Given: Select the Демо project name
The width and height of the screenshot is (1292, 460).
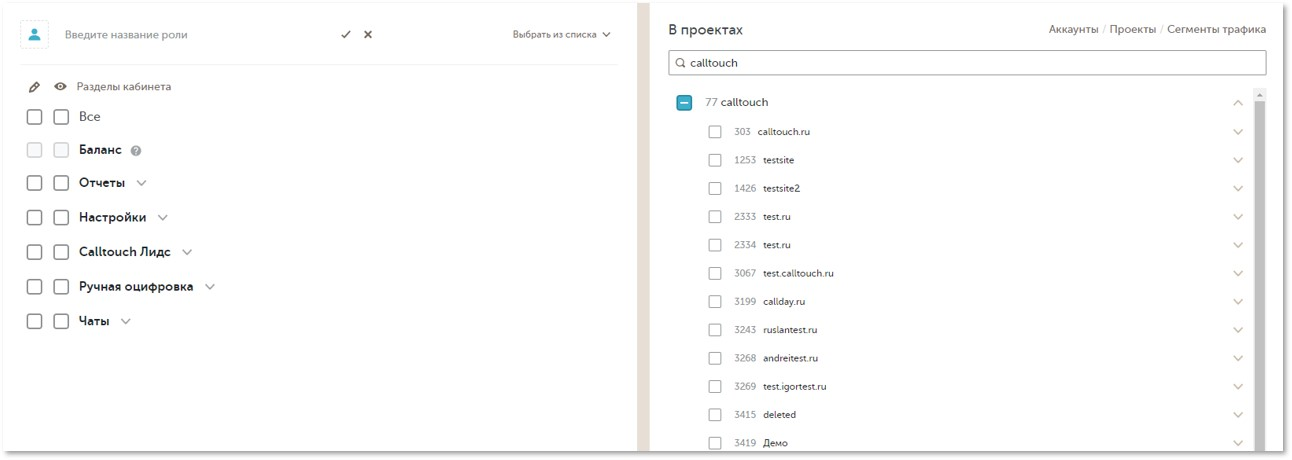Looking at the screenshot, I should pos(775,442).
